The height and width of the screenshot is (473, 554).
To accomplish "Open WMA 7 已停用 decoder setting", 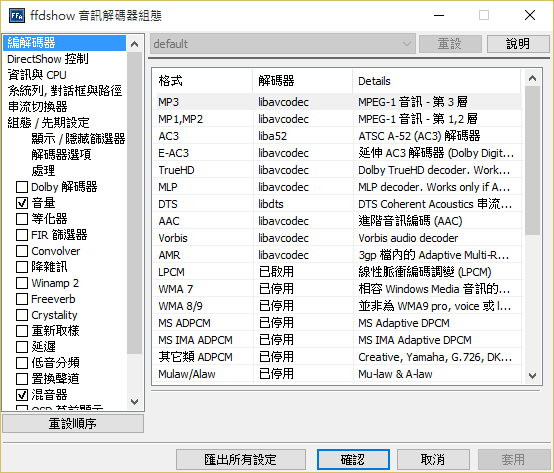I will click(x=276, y=289).
